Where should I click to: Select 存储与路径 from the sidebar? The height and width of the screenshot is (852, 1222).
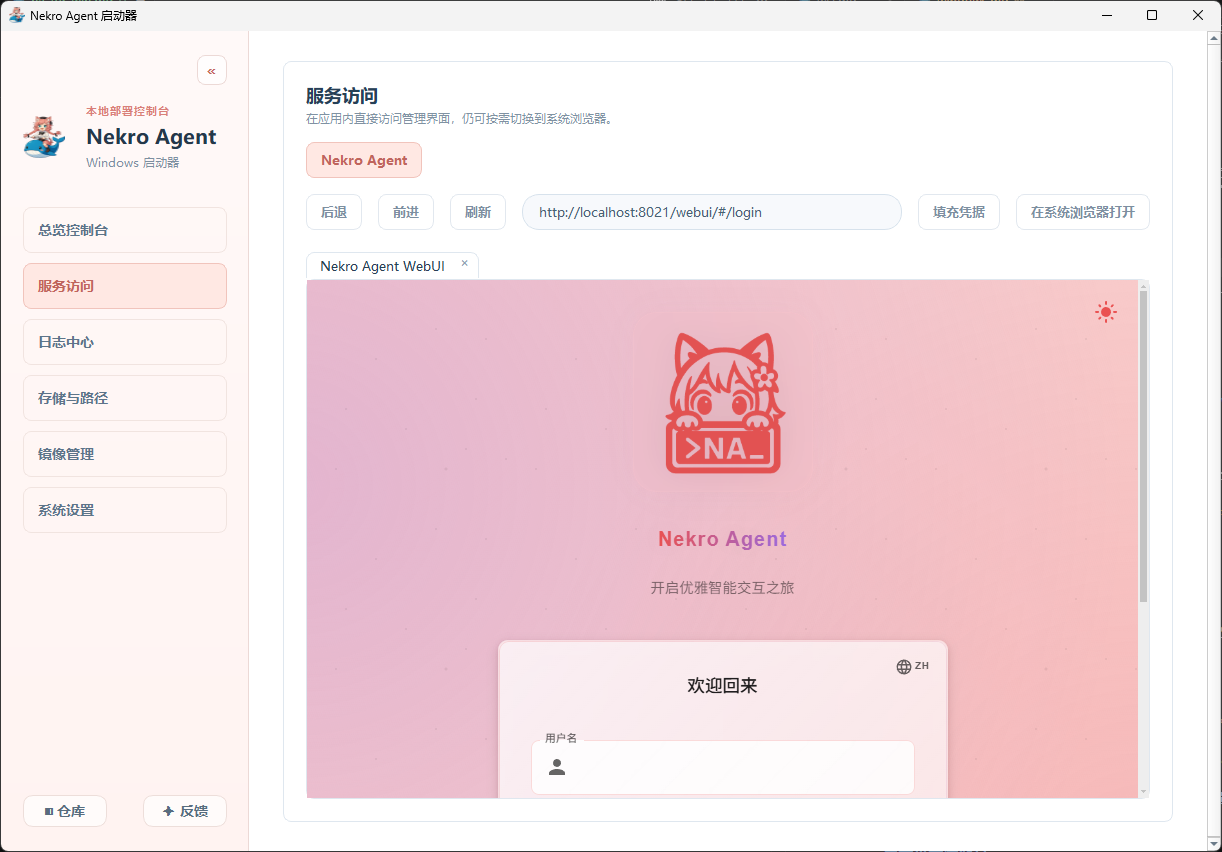(125, 398)
